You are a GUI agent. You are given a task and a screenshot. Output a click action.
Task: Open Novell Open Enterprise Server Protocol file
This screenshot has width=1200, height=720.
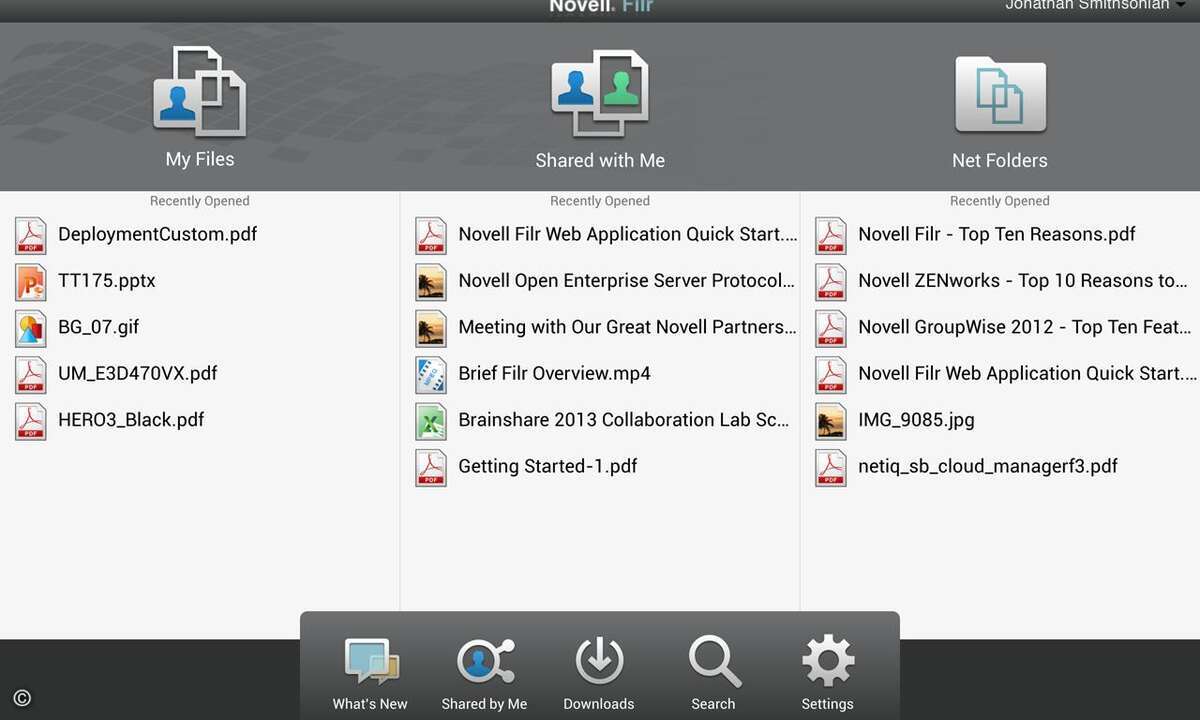coord(627,281)
